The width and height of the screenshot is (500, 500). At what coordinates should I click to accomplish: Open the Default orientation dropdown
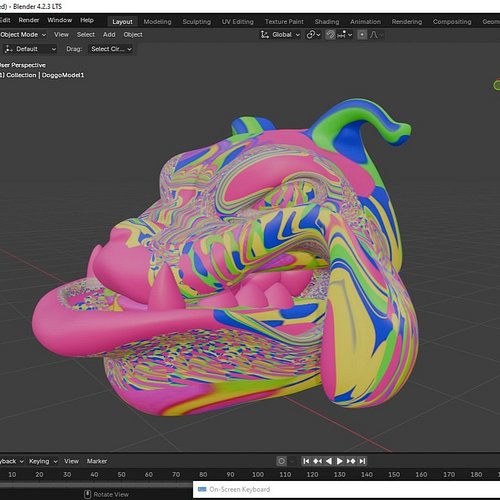click(x=30, y=49)
